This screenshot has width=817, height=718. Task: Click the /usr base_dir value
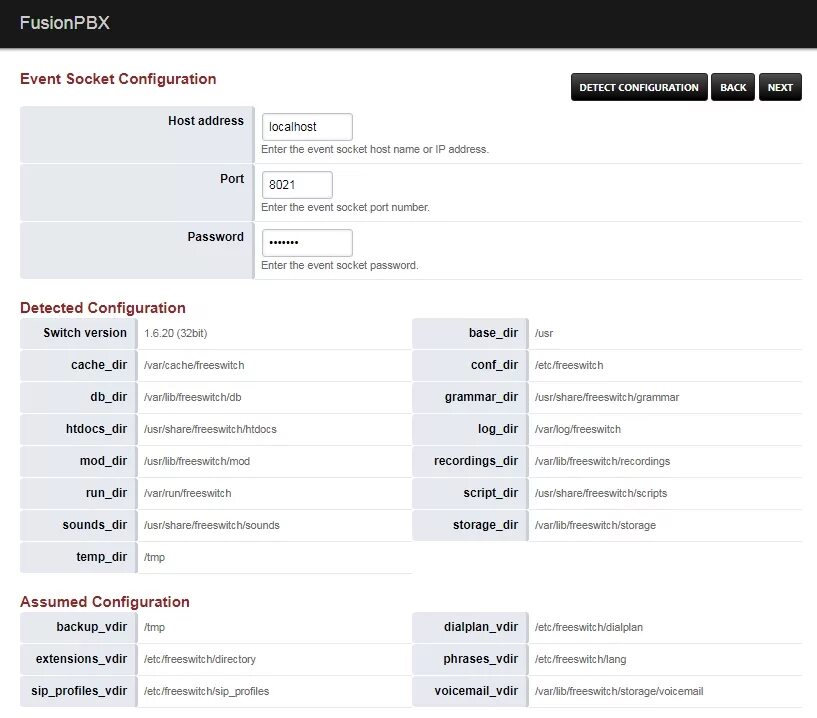coord(544,333)
